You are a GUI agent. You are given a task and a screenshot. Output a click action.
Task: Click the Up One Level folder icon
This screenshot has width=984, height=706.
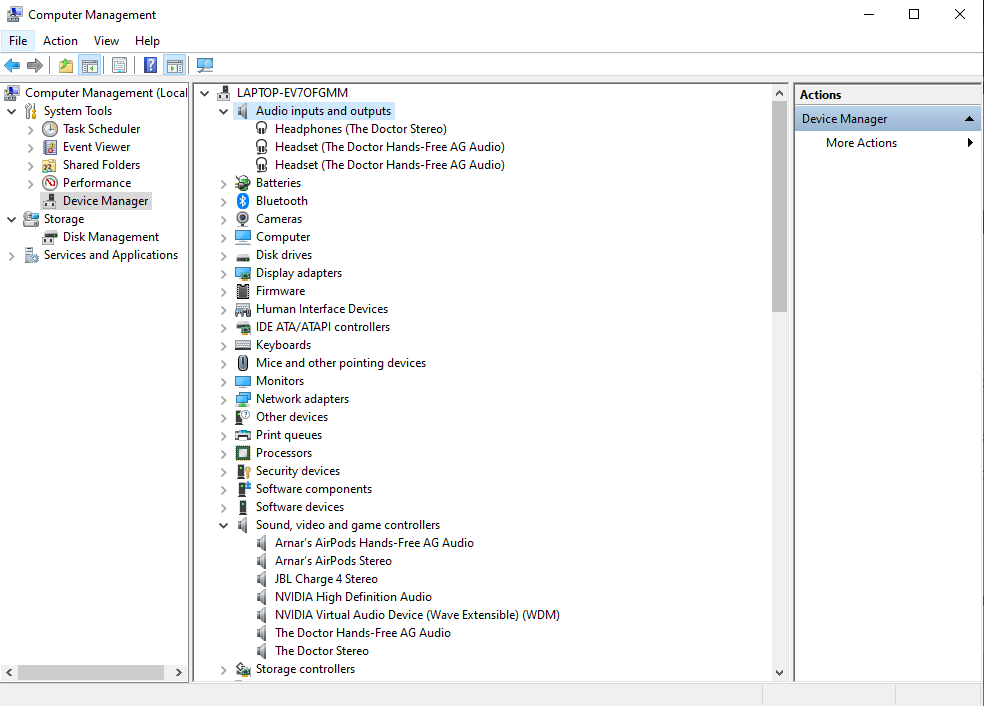tap(66, 65)
